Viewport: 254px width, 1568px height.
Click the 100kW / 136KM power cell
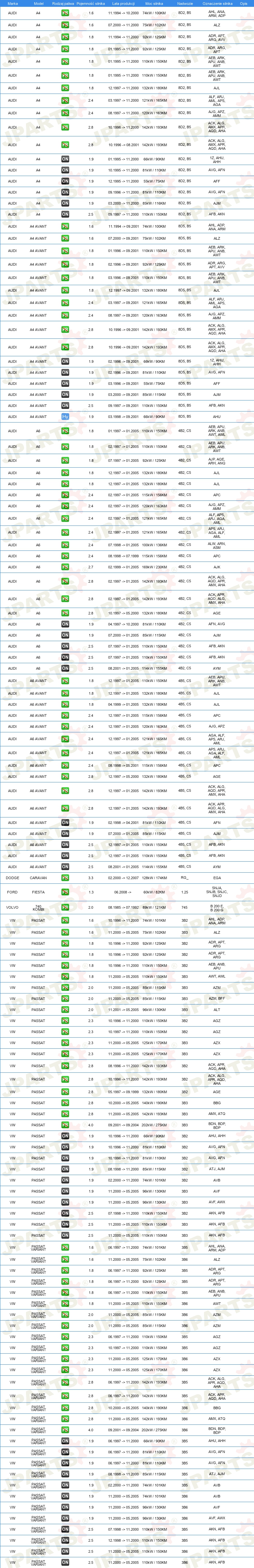154,545
